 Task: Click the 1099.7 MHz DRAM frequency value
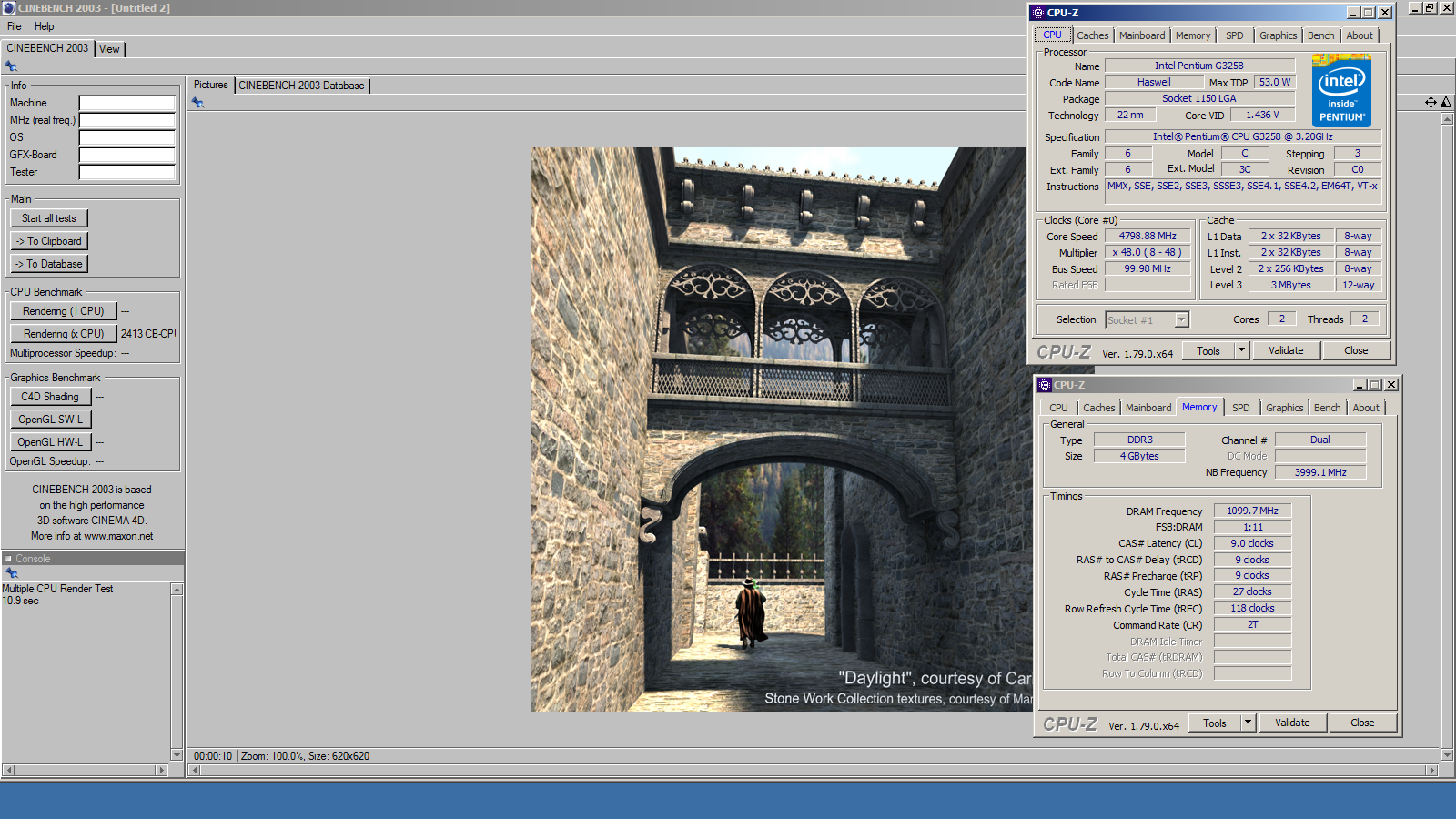[x=1252, y=511]
